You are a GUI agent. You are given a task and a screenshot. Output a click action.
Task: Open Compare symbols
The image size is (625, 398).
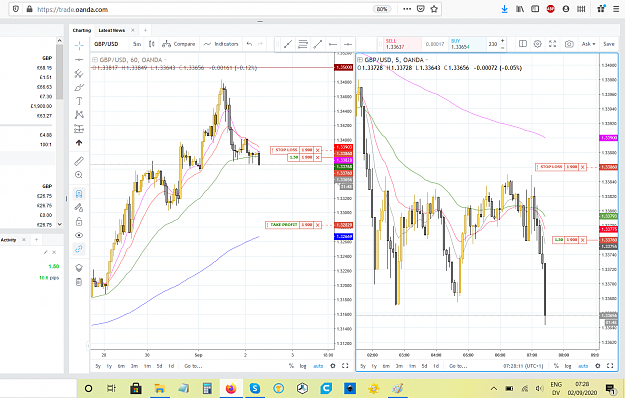click(x=179, y=44)
